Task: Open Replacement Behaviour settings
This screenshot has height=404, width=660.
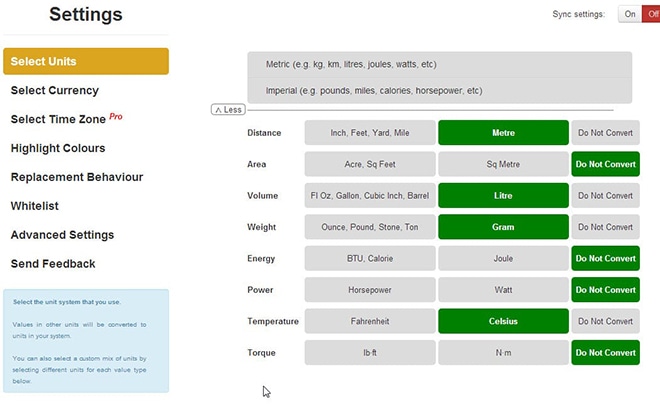Action: point(76,177)
